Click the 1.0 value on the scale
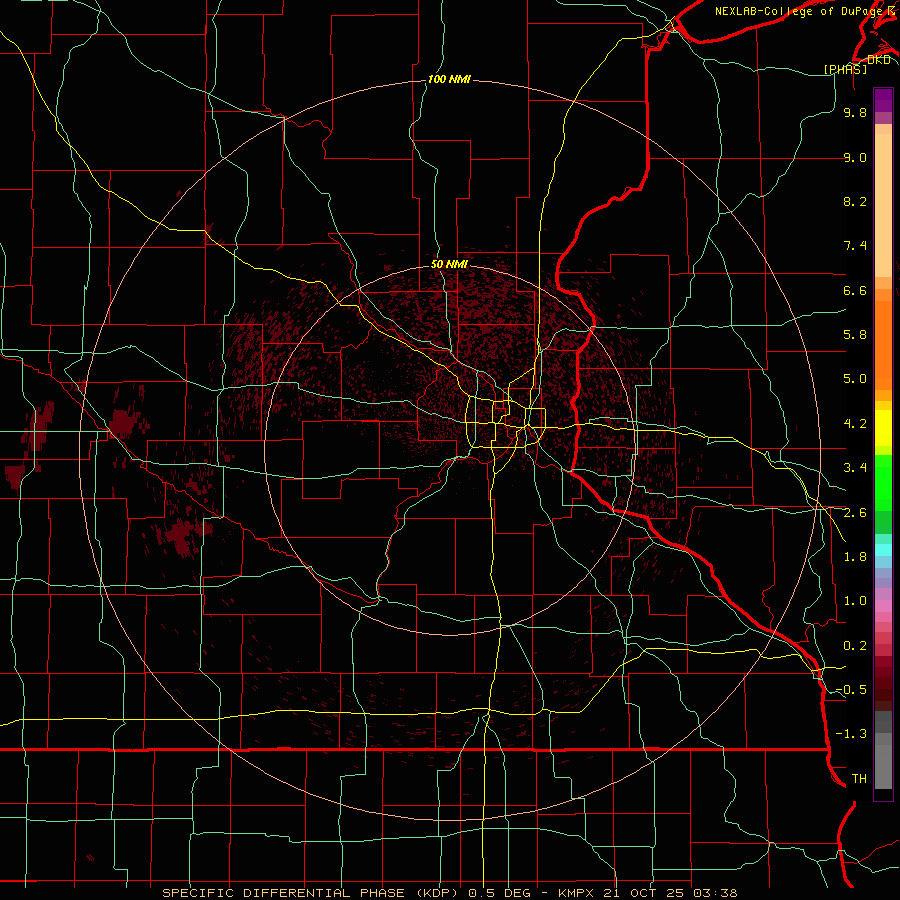This screenshot has height=900, width=900. pos(855,601)
